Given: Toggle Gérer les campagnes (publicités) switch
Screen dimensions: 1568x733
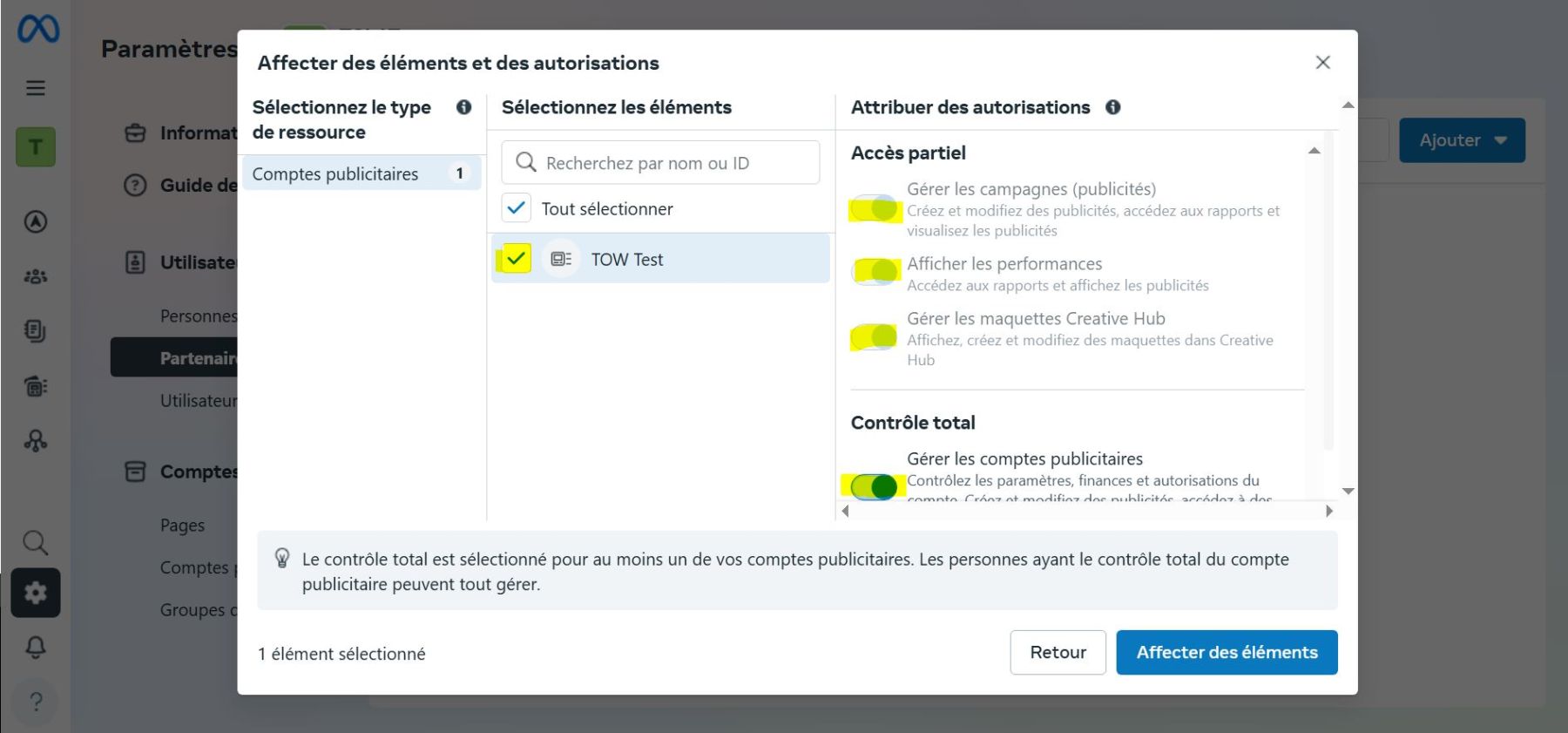Looking at the screenshot, I should pos(874,209).
